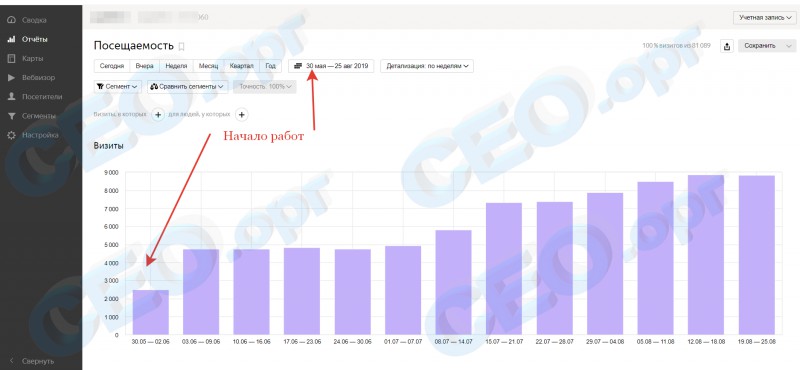Open Вебвизор play icon in sidebar
The height and width of the screenshot is (370, 800).
coord(11,78)
